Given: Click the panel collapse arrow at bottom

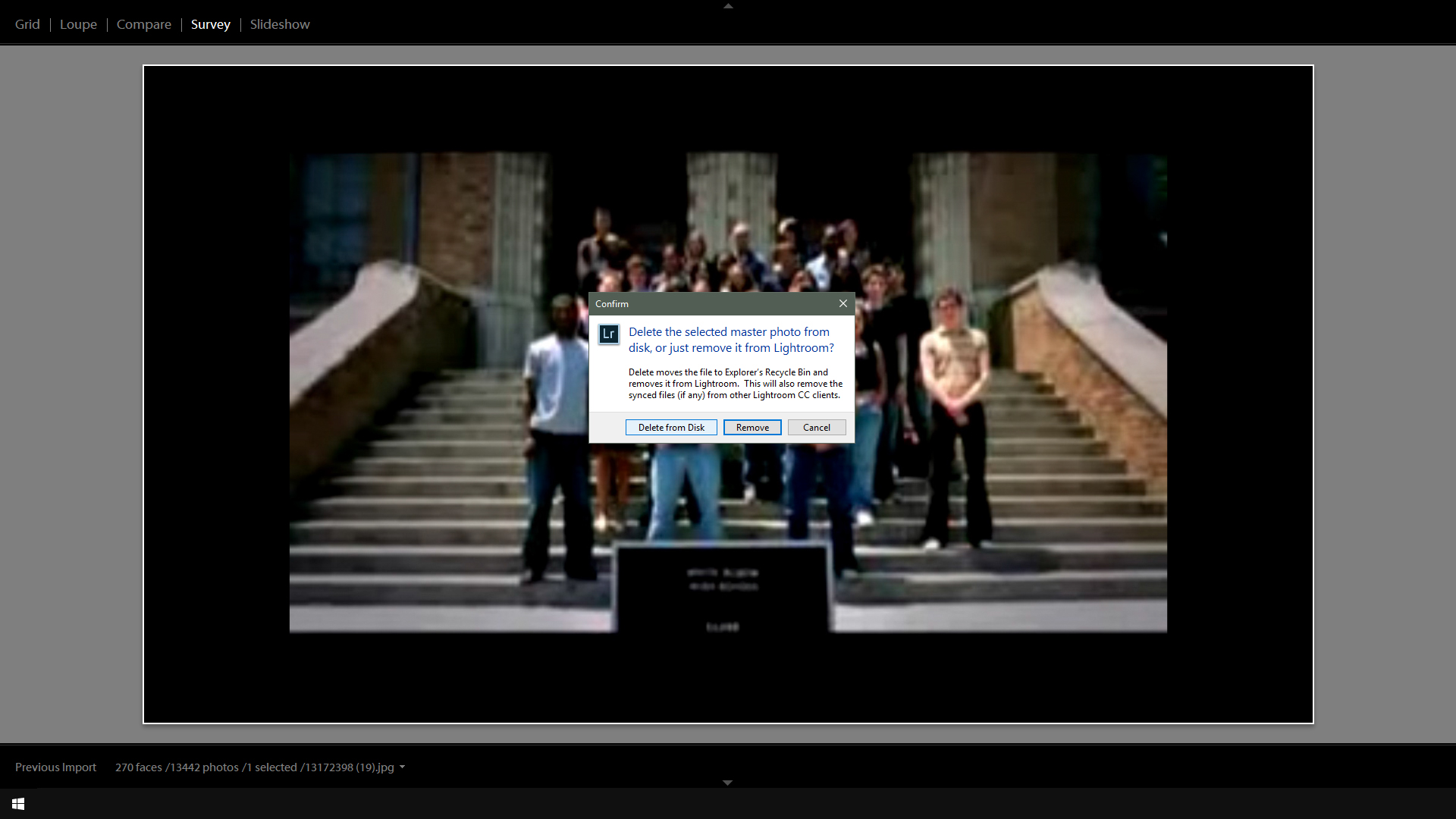Looking at the screenshot, I should click(x=727, y=783).
